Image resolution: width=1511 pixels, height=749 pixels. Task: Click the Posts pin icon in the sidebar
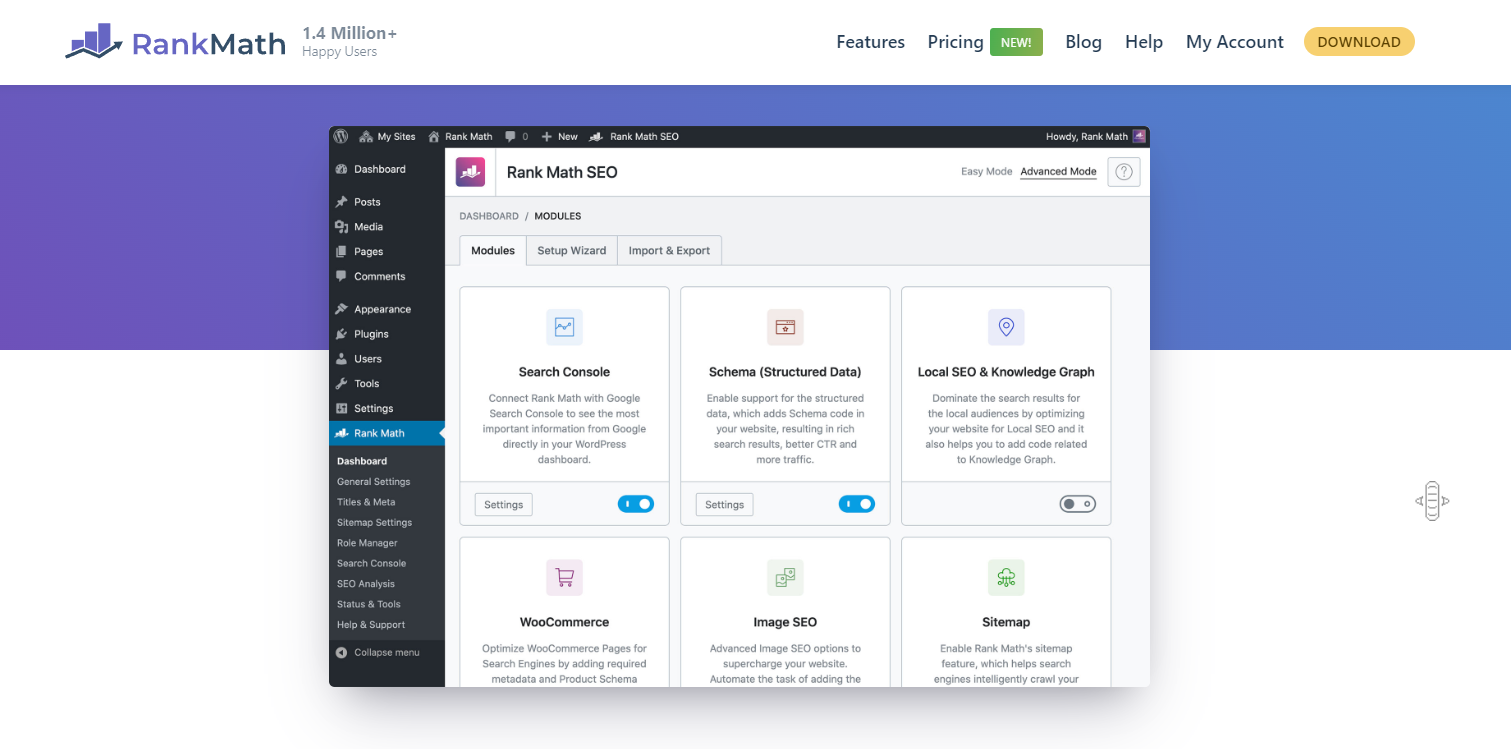[x=342, y=202]
